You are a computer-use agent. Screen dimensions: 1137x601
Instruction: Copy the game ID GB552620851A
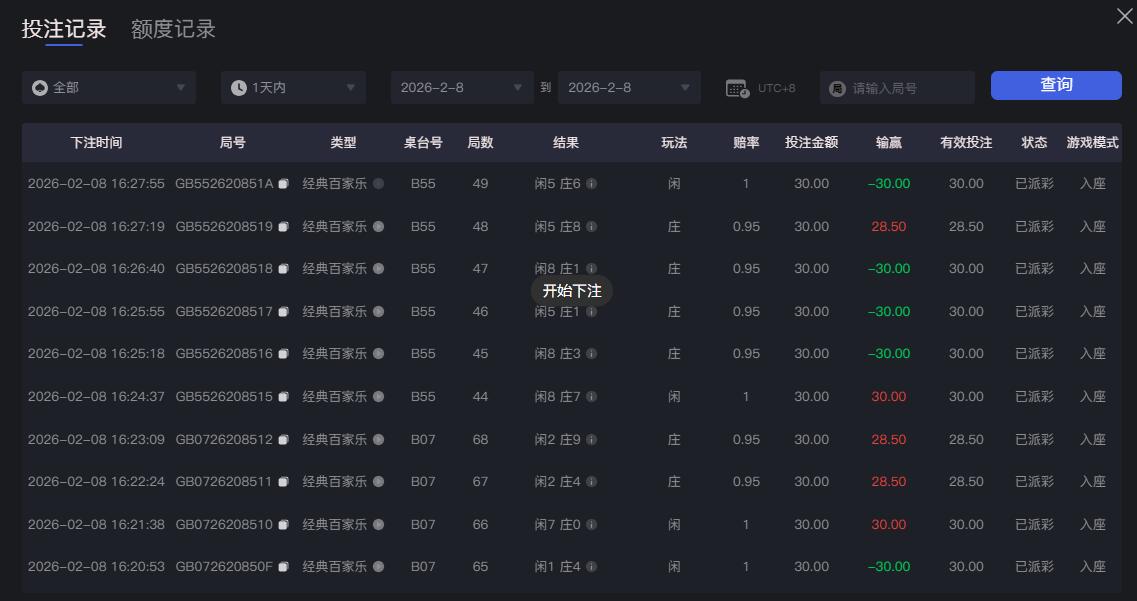point(284,184)
